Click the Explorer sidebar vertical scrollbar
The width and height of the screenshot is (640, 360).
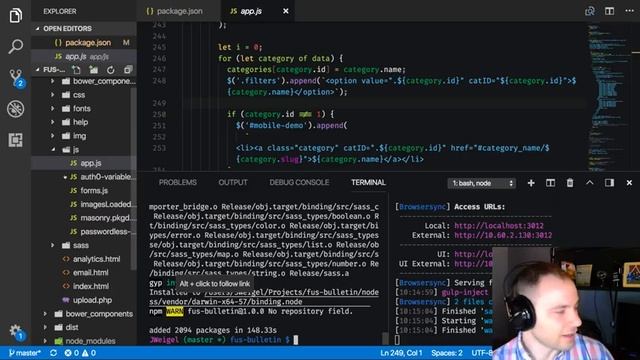point(133,179)
